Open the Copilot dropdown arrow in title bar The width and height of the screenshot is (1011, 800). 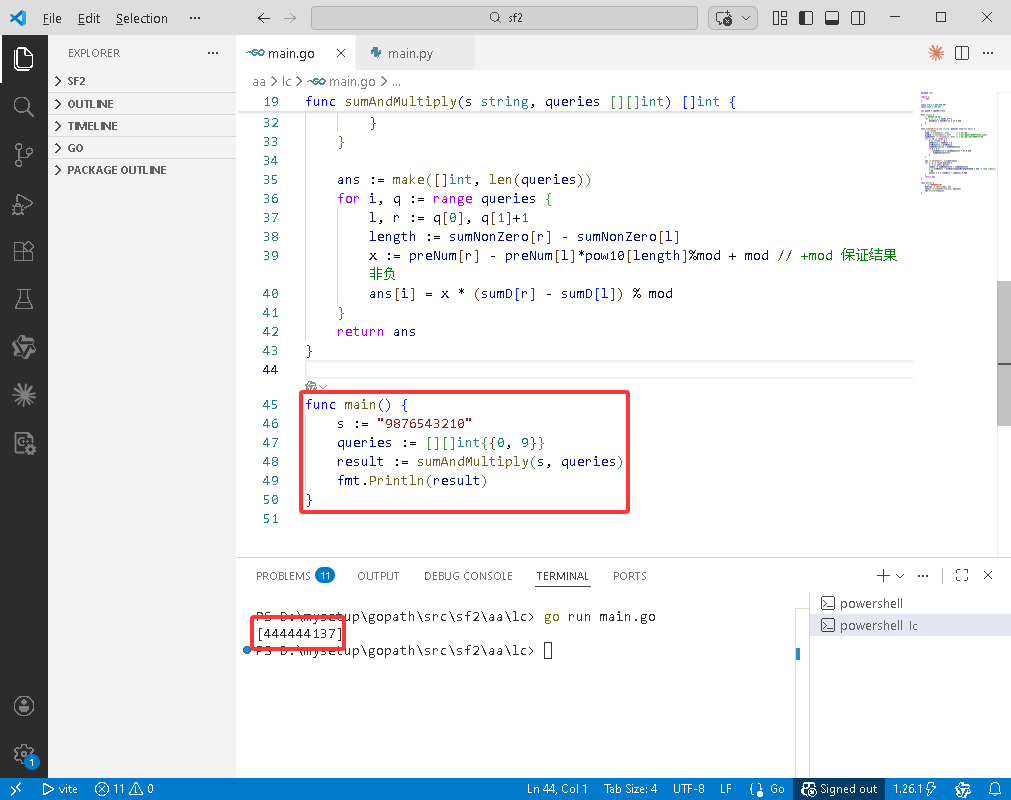point(746,18)
